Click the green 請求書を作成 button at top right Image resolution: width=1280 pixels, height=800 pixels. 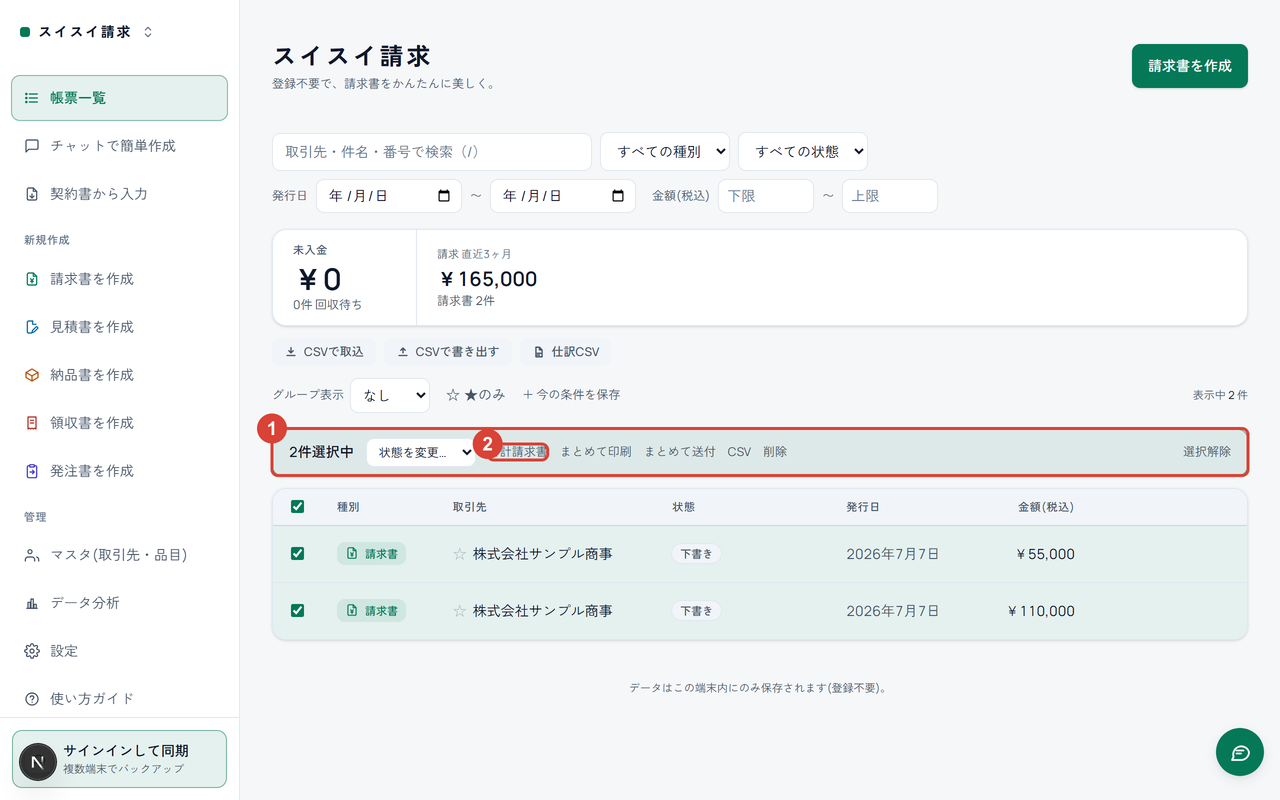tap(1190, 66)
